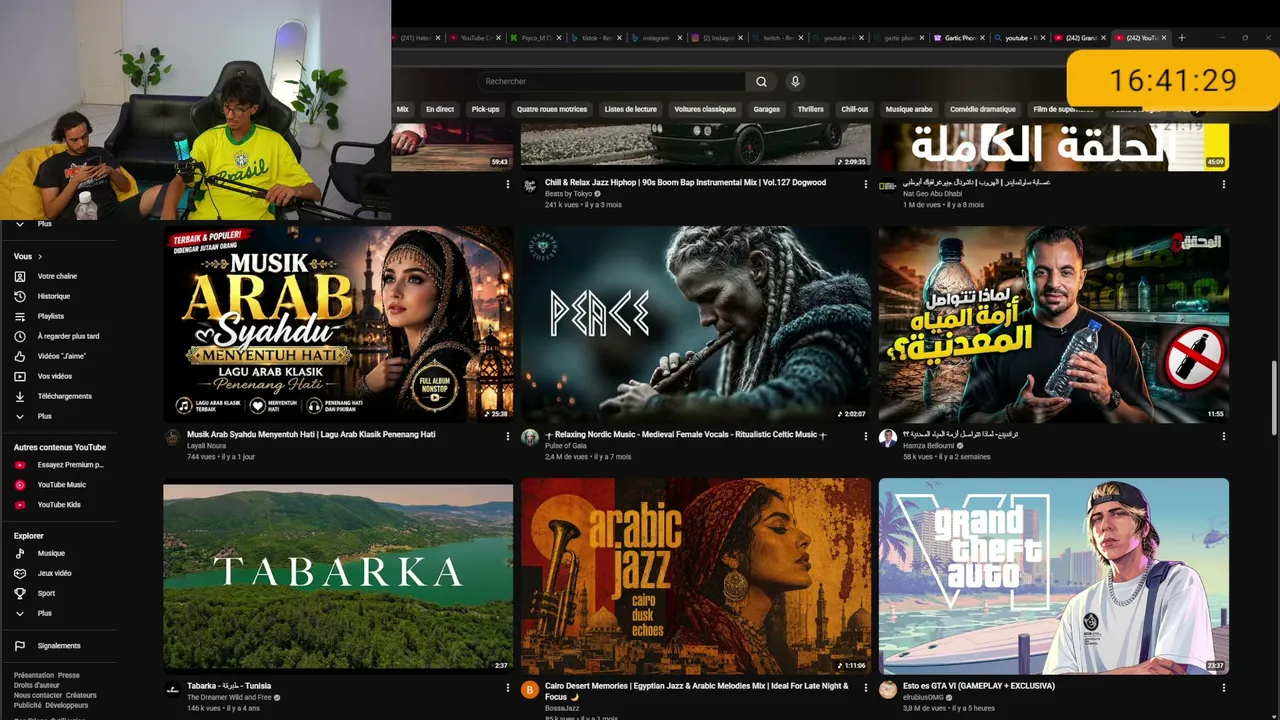The image size is (1280, 720).
Task: Click the search magnifier button
Action: (761, 82)
